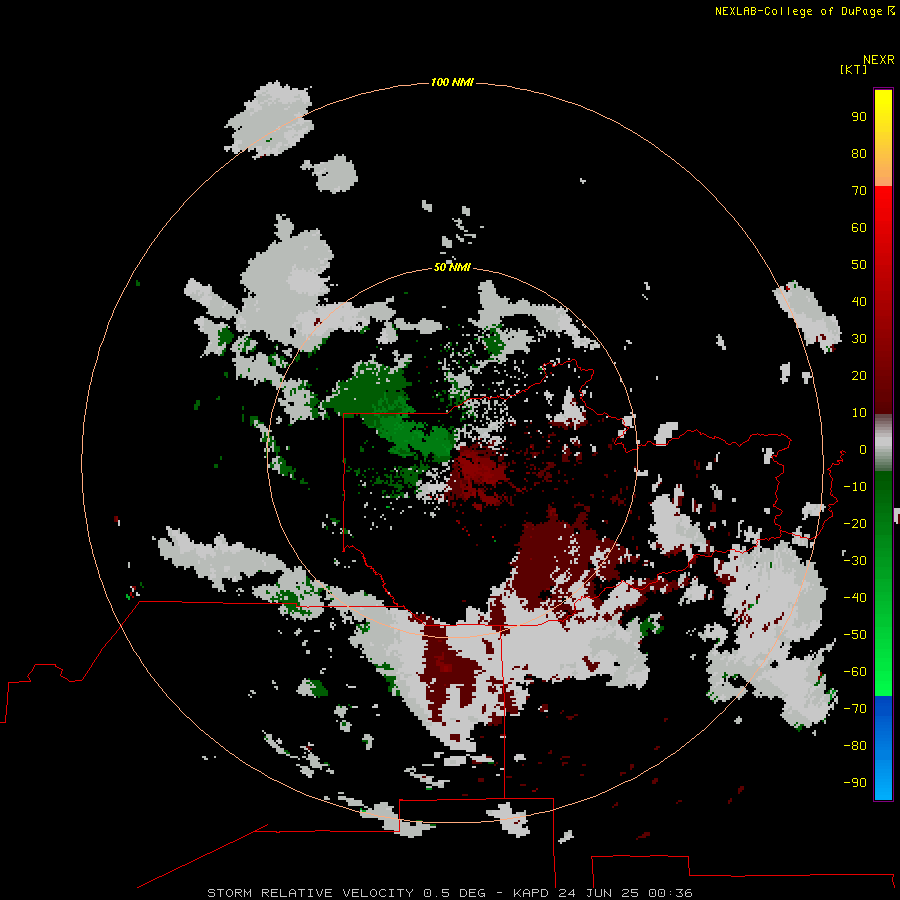Click the 100 NMI range ring label

452,82
